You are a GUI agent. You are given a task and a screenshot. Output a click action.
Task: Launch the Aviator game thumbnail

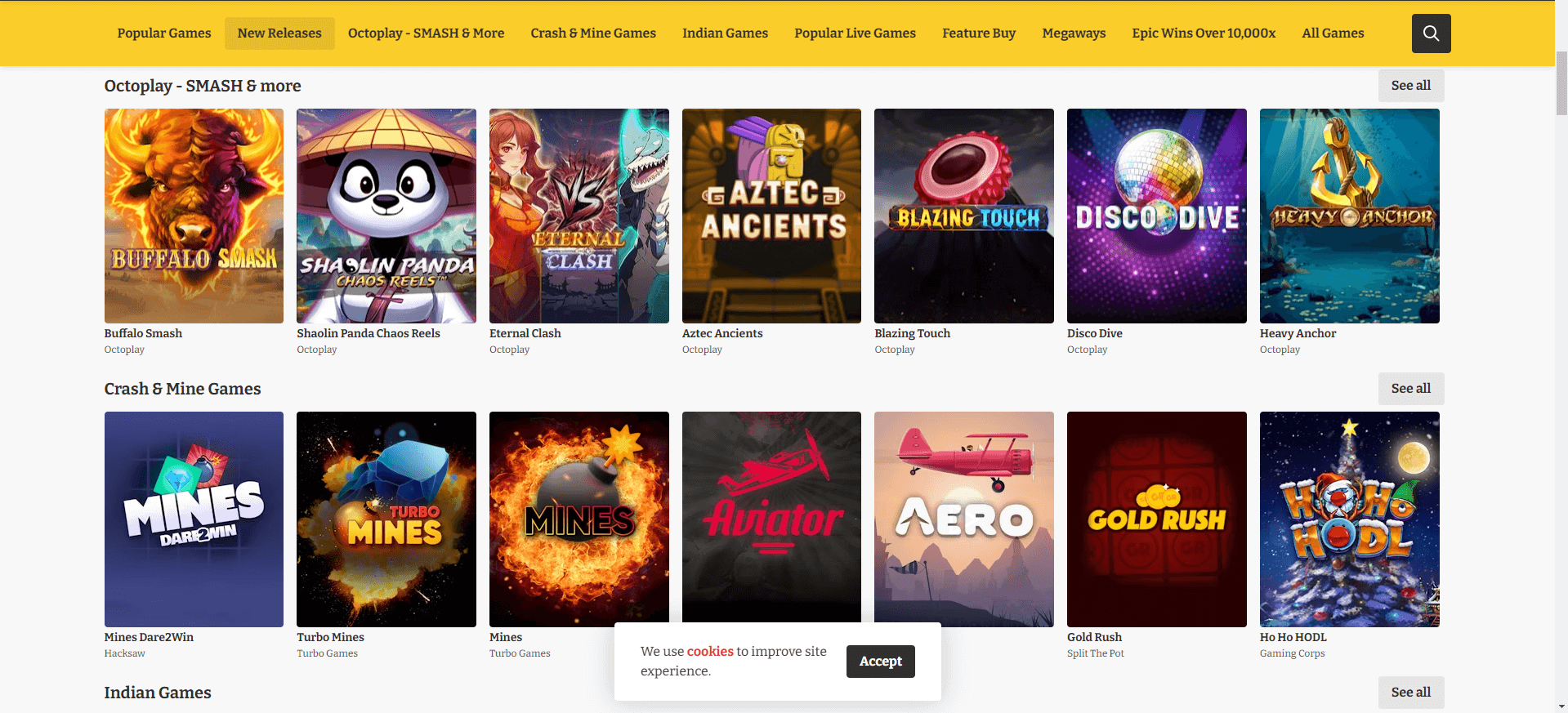pos(771,518)
